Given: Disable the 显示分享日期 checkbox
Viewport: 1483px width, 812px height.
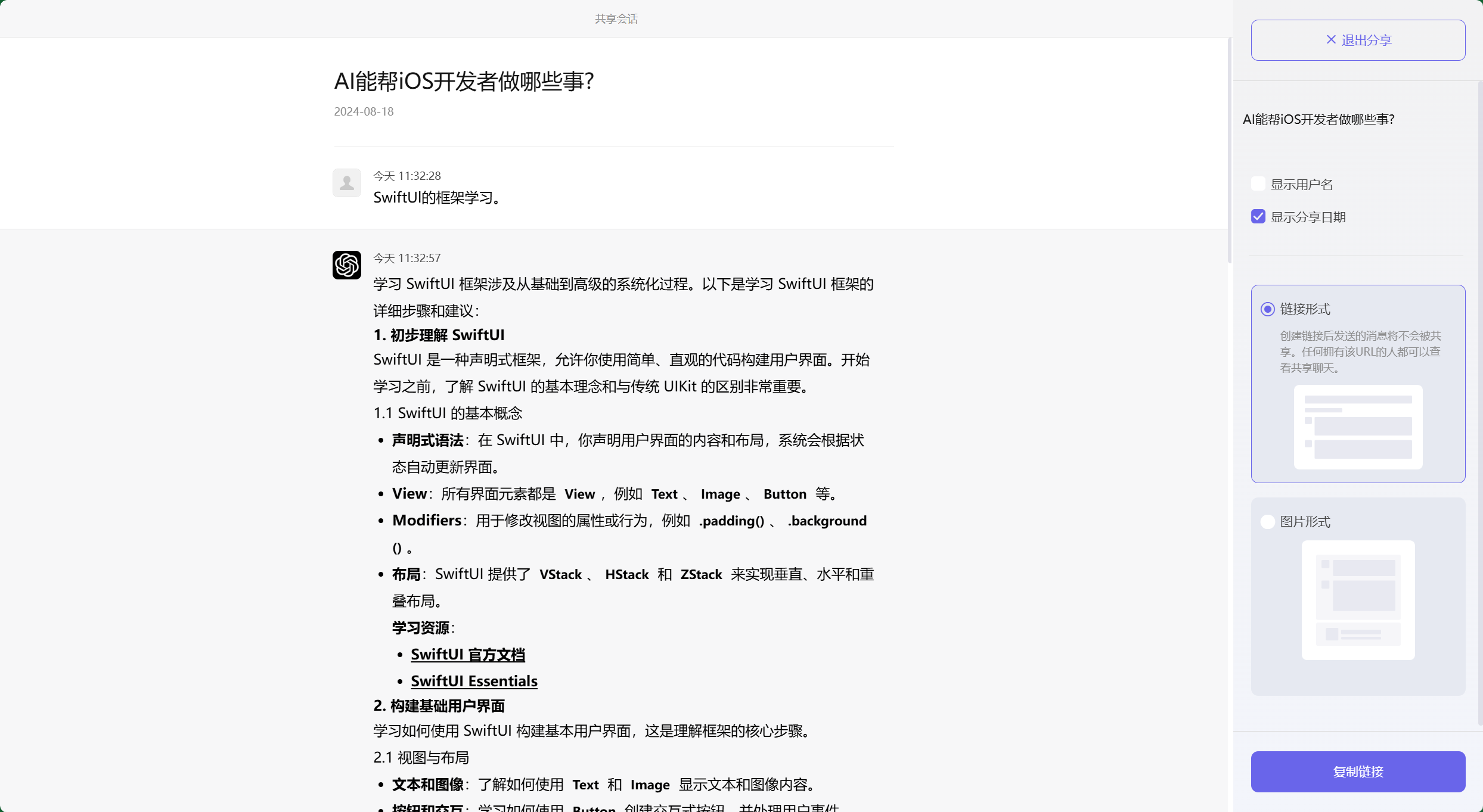Looking at the screenshot, I should click(1258, 216).
